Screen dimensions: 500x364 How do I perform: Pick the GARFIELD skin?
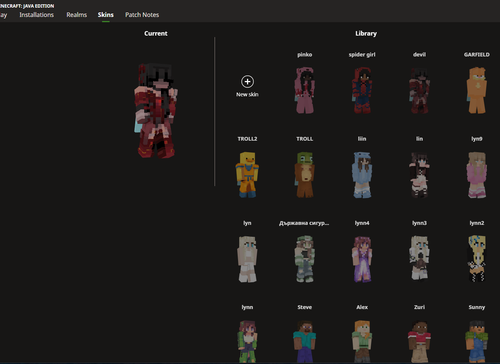[477, 90]
